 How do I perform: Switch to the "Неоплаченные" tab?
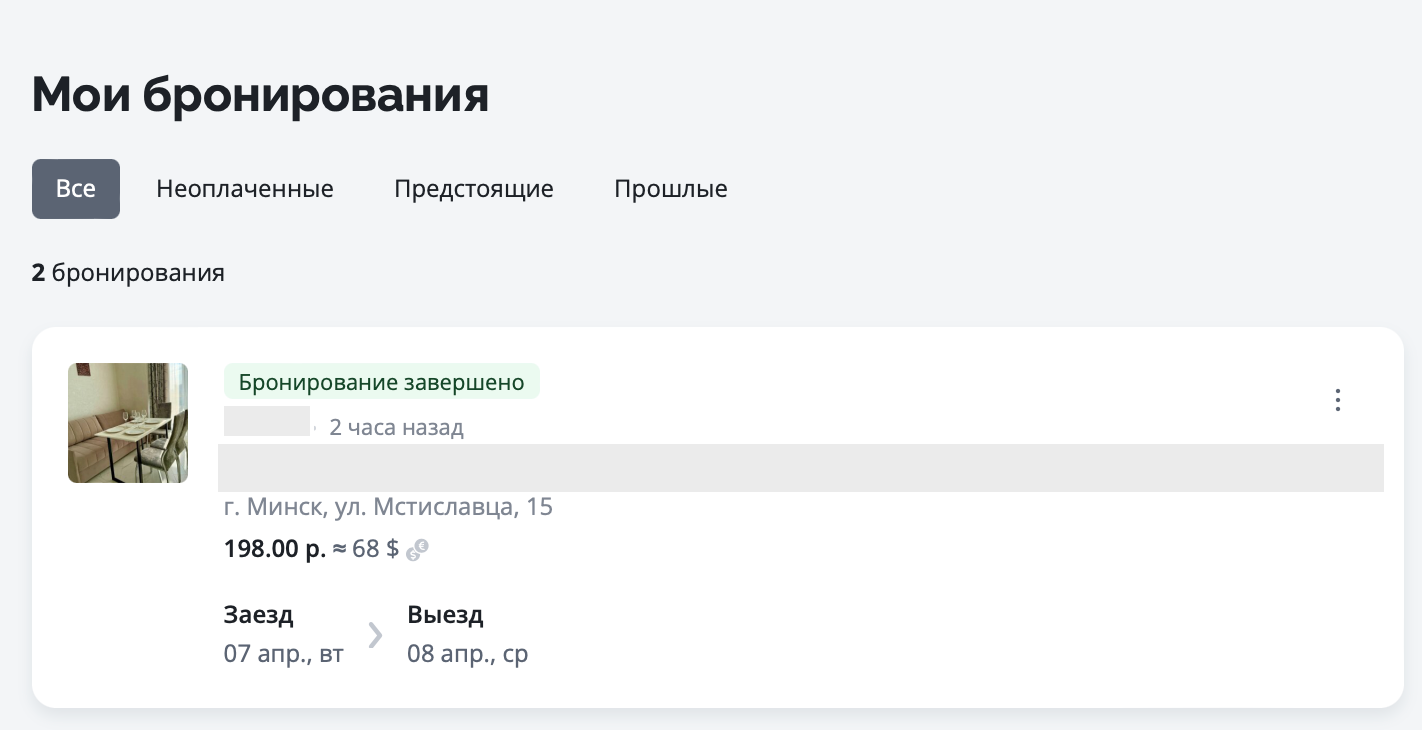[245, 189]
